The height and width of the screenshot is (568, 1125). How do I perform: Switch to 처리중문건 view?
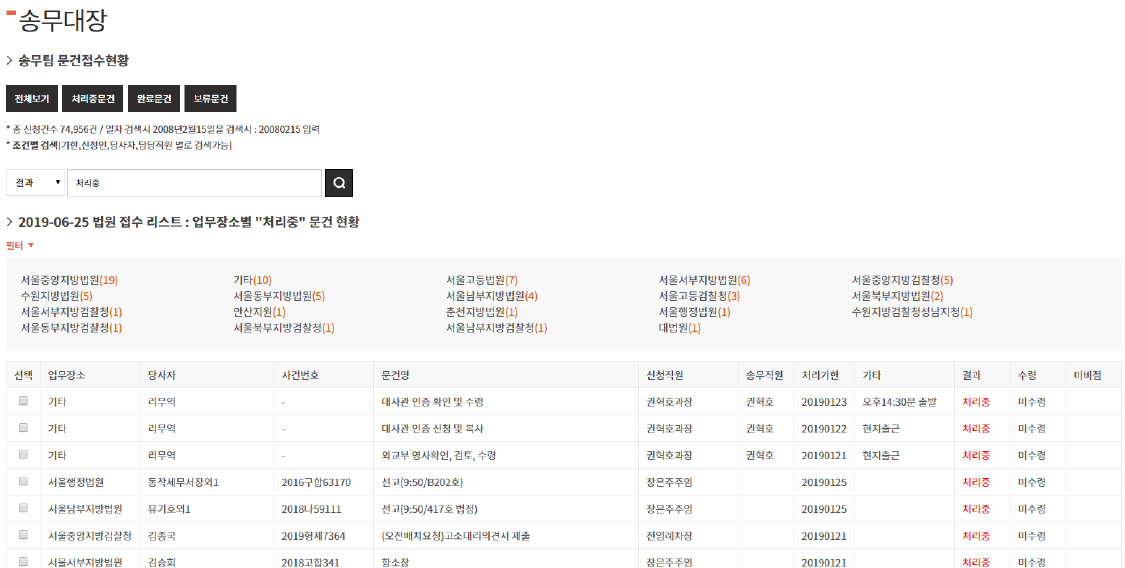coord(93,99)
